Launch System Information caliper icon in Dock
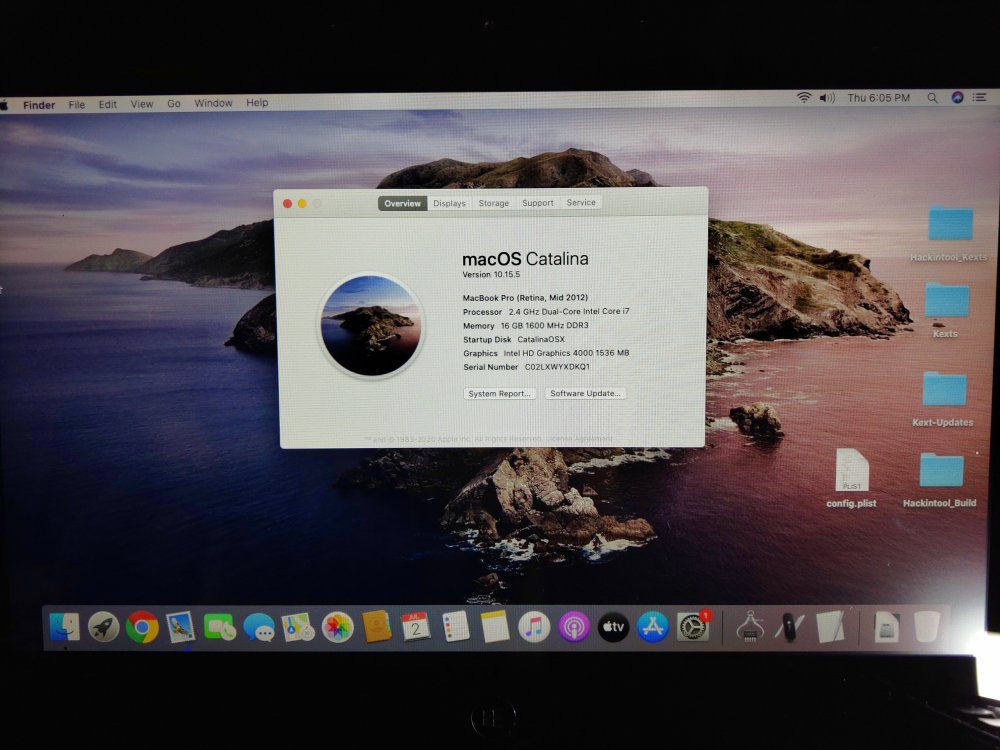The width and height of the screenshot is (1000, 750). pos(751,626)
